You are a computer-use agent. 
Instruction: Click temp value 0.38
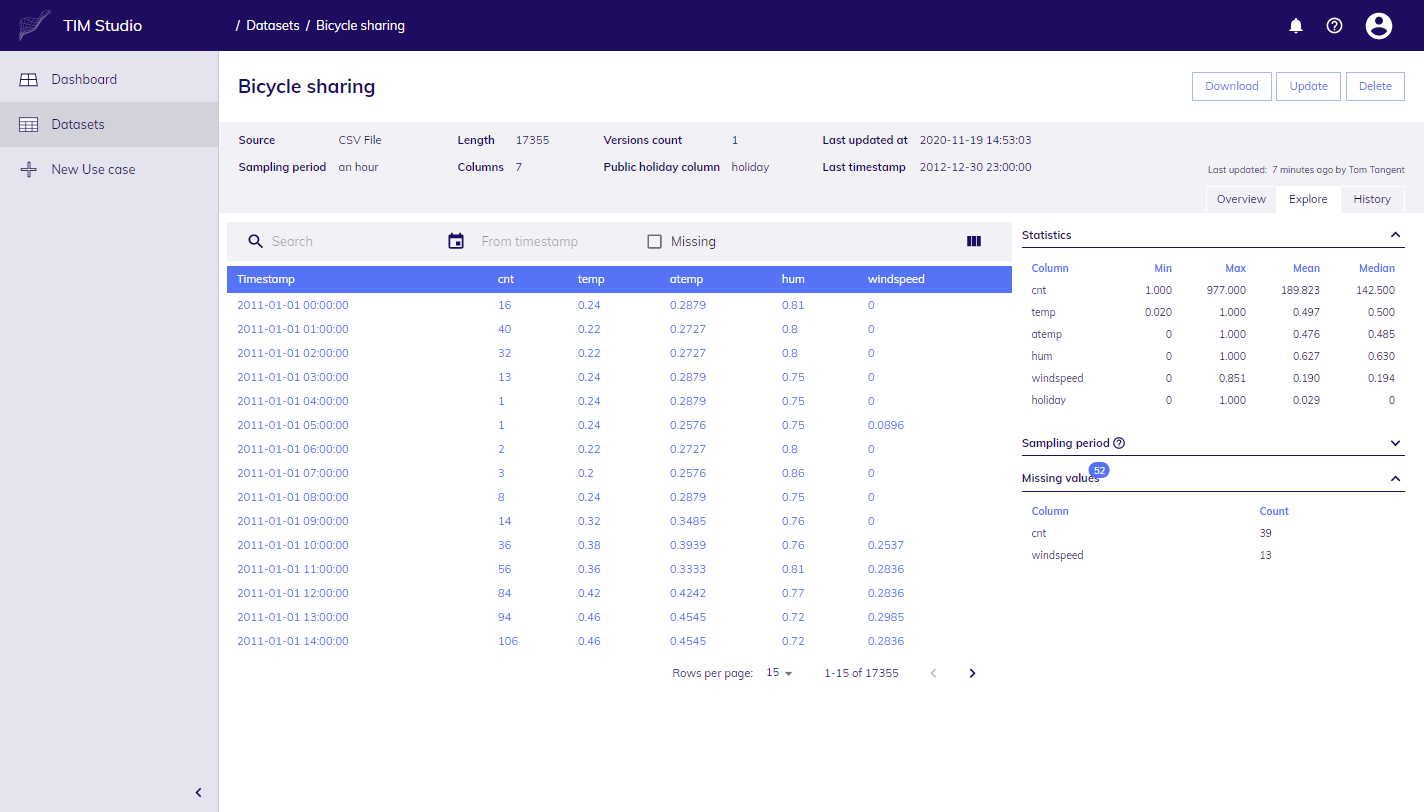pos(589,545)
